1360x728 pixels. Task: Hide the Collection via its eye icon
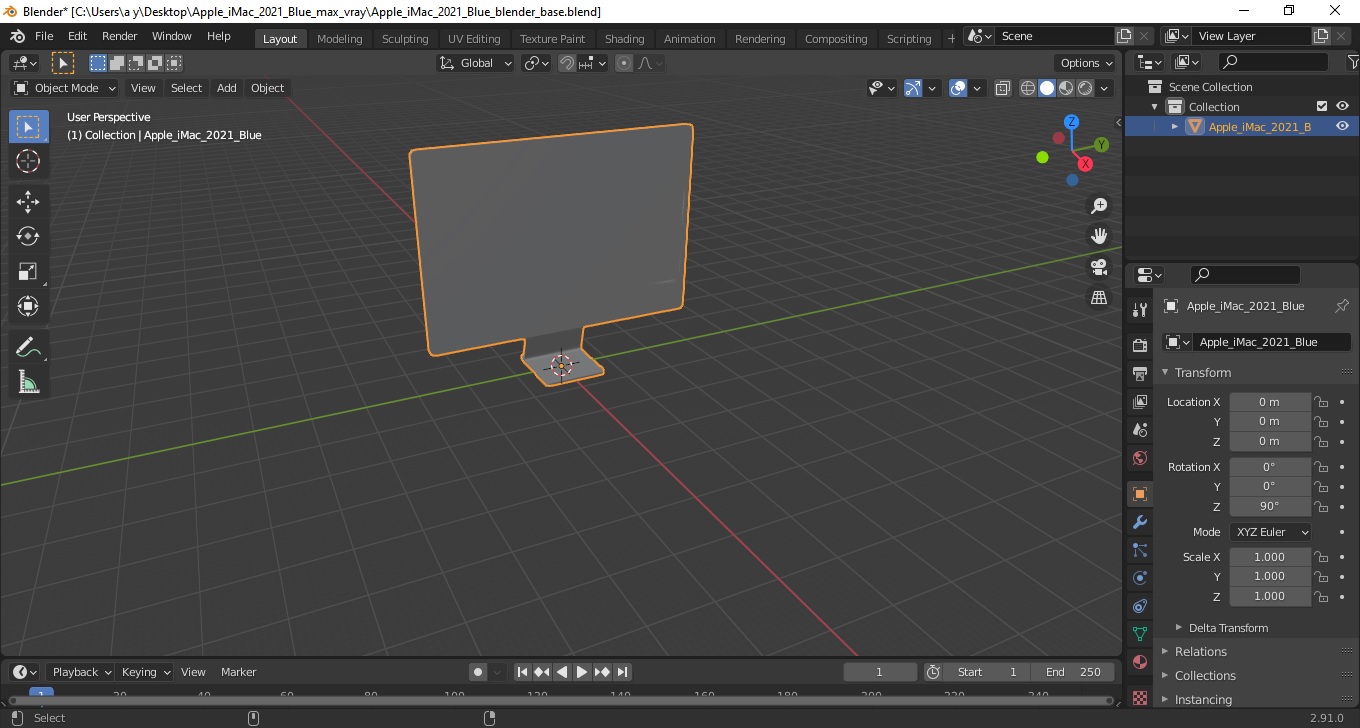(x=1342, y=106)
